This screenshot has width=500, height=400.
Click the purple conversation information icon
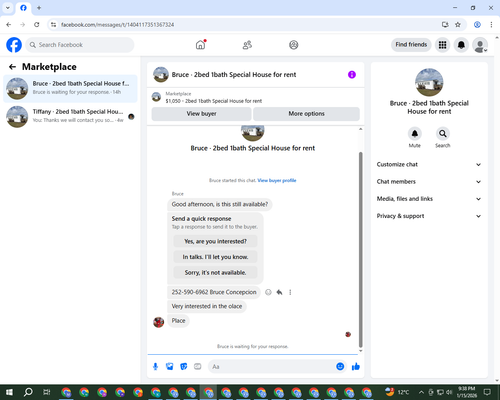click(352, 75)
